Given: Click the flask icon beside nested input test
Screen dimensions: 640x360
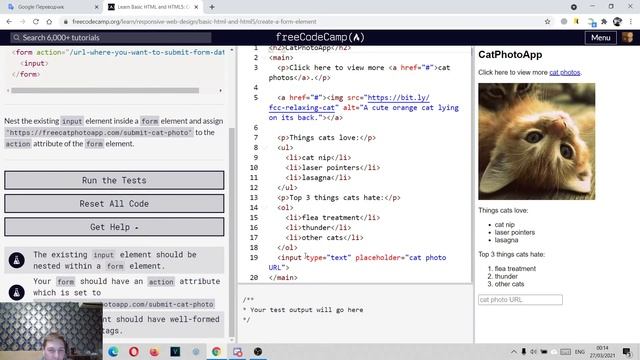Looking at the screenshot, I should click(x=17, y=260).
